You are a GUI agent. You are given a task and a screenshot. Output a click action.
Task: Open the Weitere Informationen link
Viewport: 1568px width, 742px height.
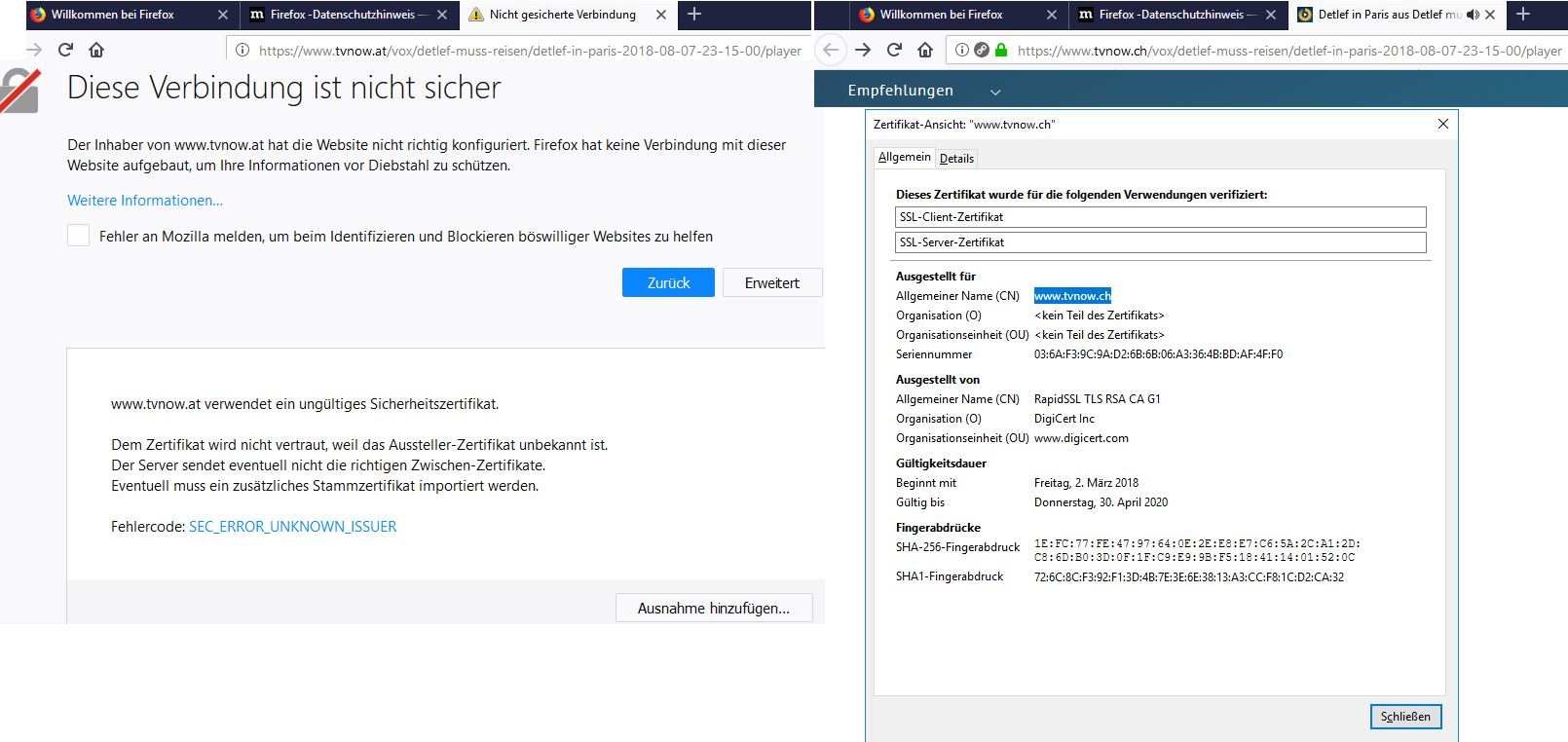[145, 201]
